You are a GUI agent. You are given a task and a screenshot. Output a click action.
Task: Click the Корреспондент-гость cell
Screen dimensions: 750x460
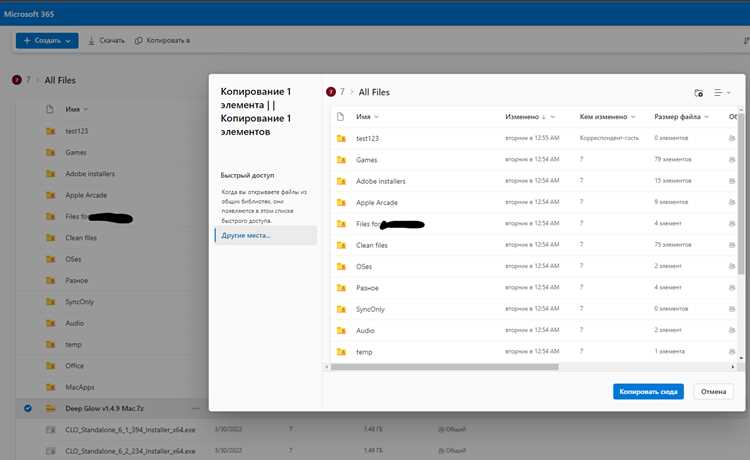click(609, 138)
